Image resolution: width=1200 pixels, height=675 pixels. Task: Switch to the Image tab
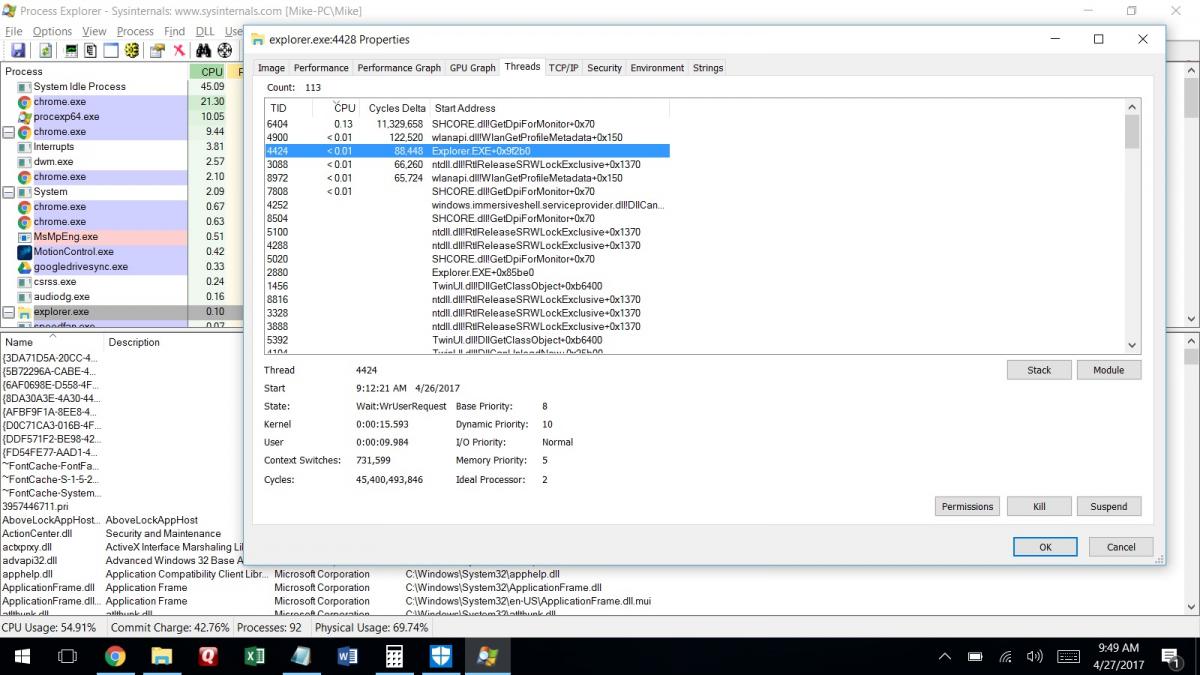271,68
